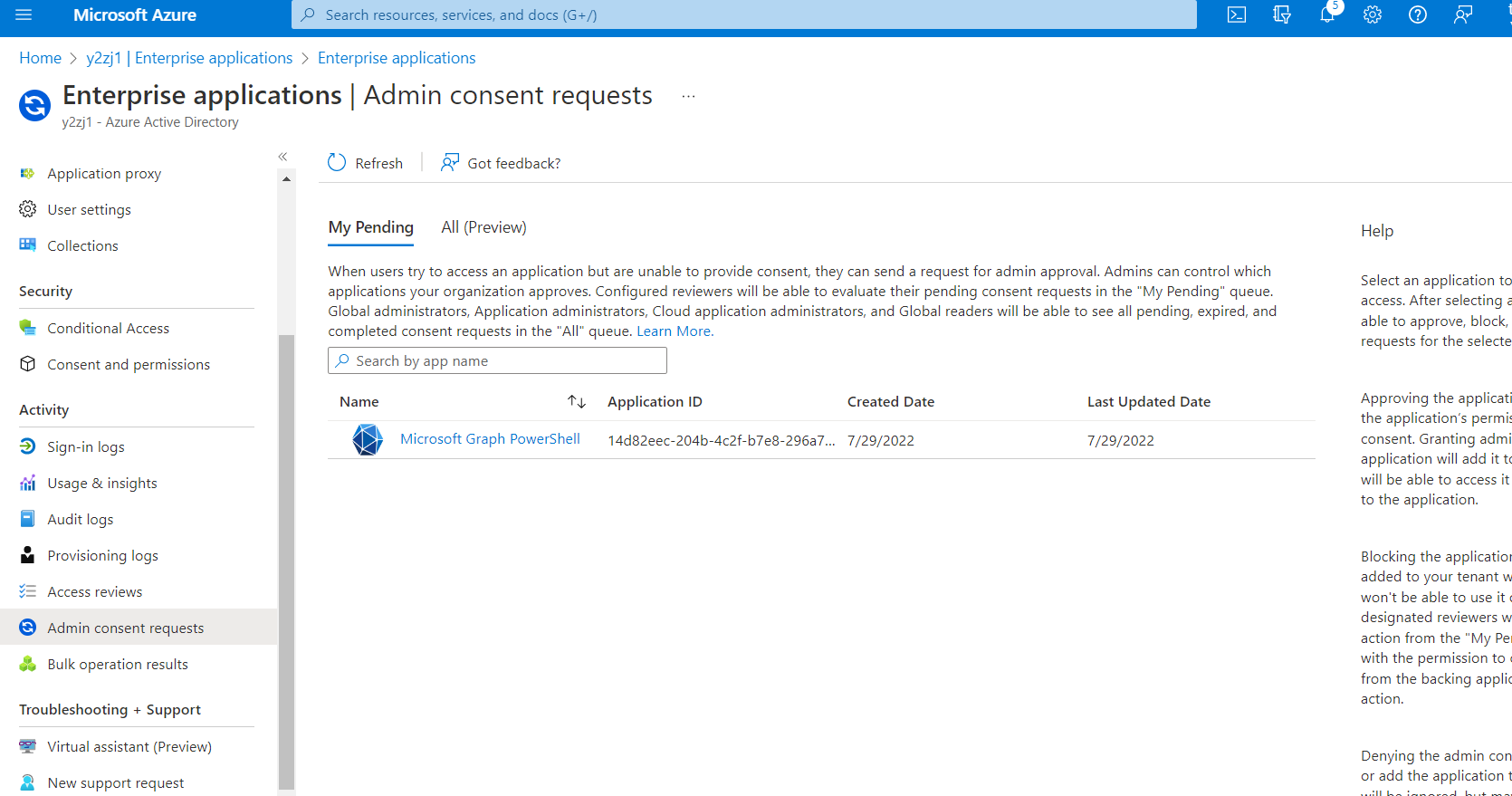This screenshot has height=796, width=1512.
Task: Sort the table by the Name arrows
Action: 577,401
